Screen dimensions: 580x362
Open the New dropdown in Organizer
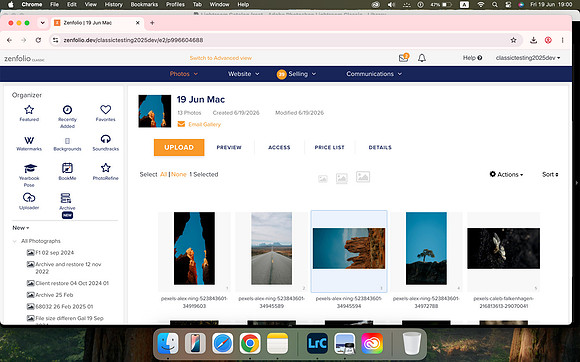tap(21, 228)
